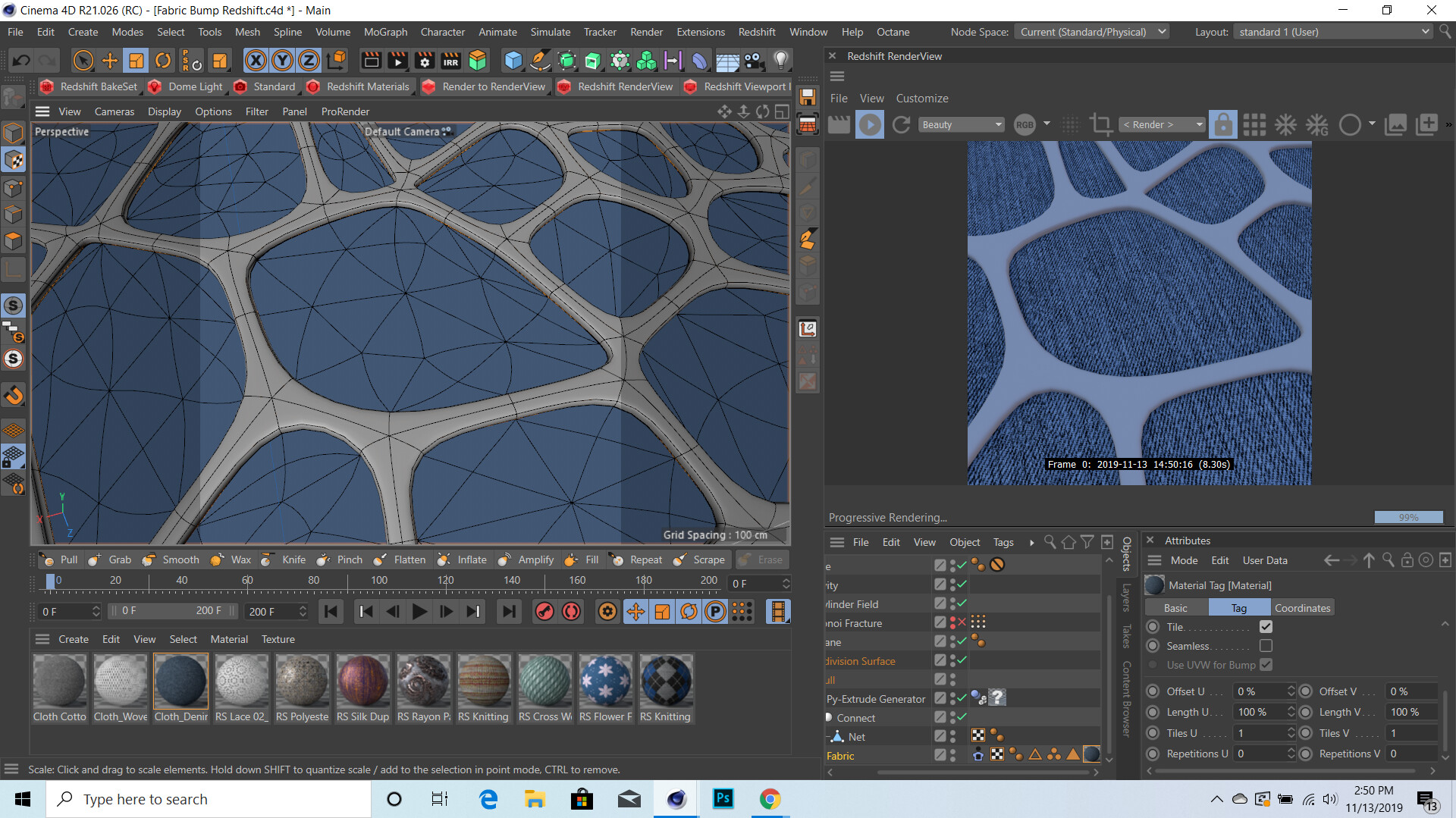
Task: Click the IRR interactive render region icon
Action: 450,61
